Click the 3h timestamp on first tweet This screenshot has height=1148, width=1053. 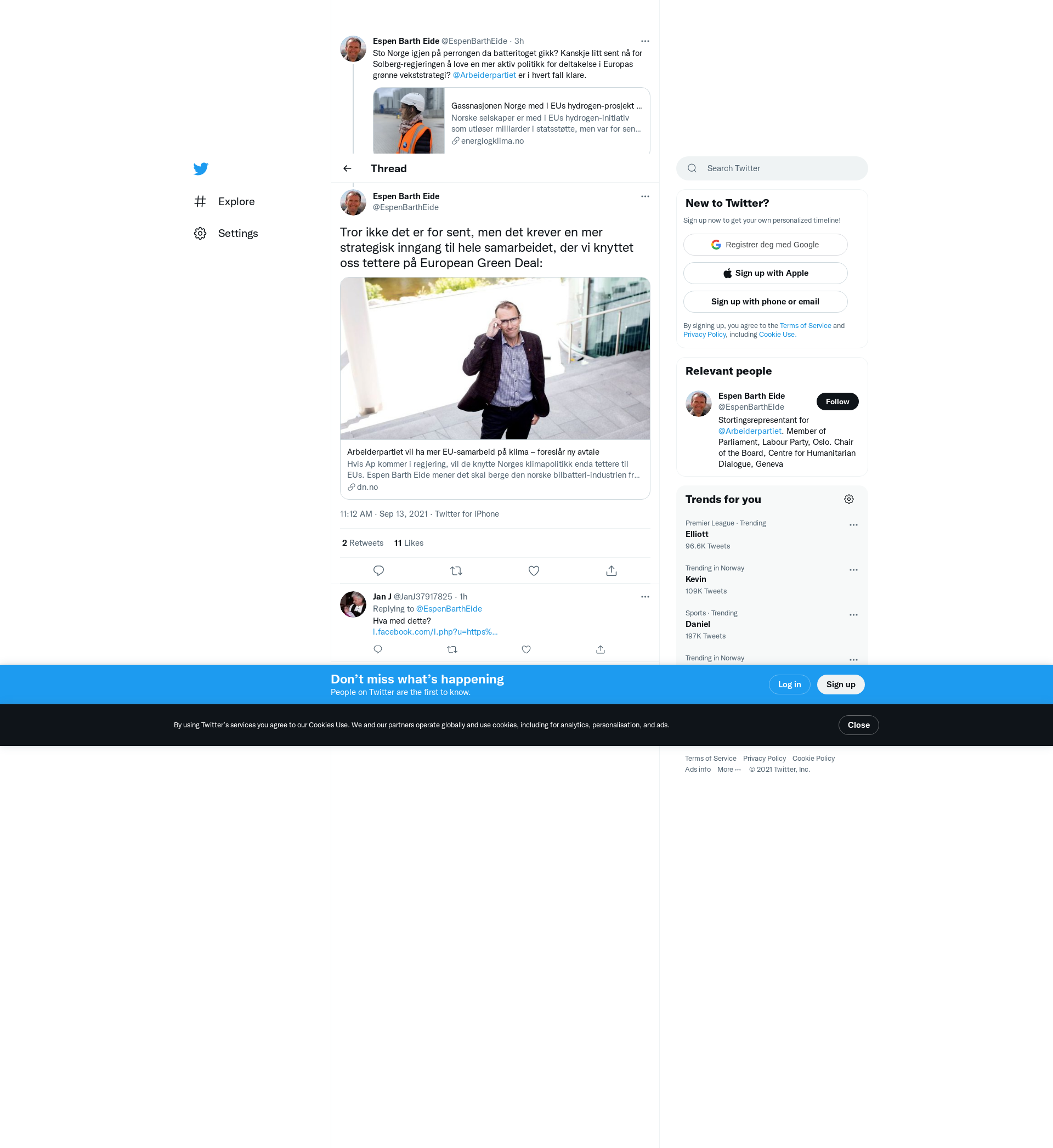pos(518,41)
